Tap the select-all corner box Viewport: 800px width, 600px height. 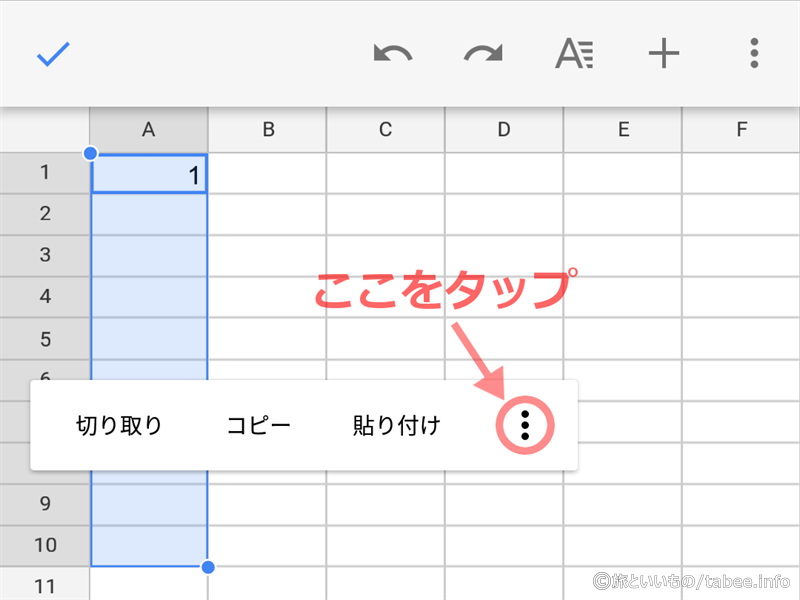(x=45, y=130)
